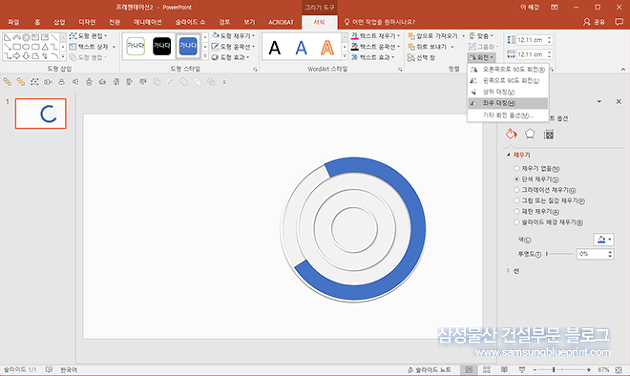Viewport: 630px width, 376px height.
Task: Switch to reading view in the status bar
Action: click(504, 370)
